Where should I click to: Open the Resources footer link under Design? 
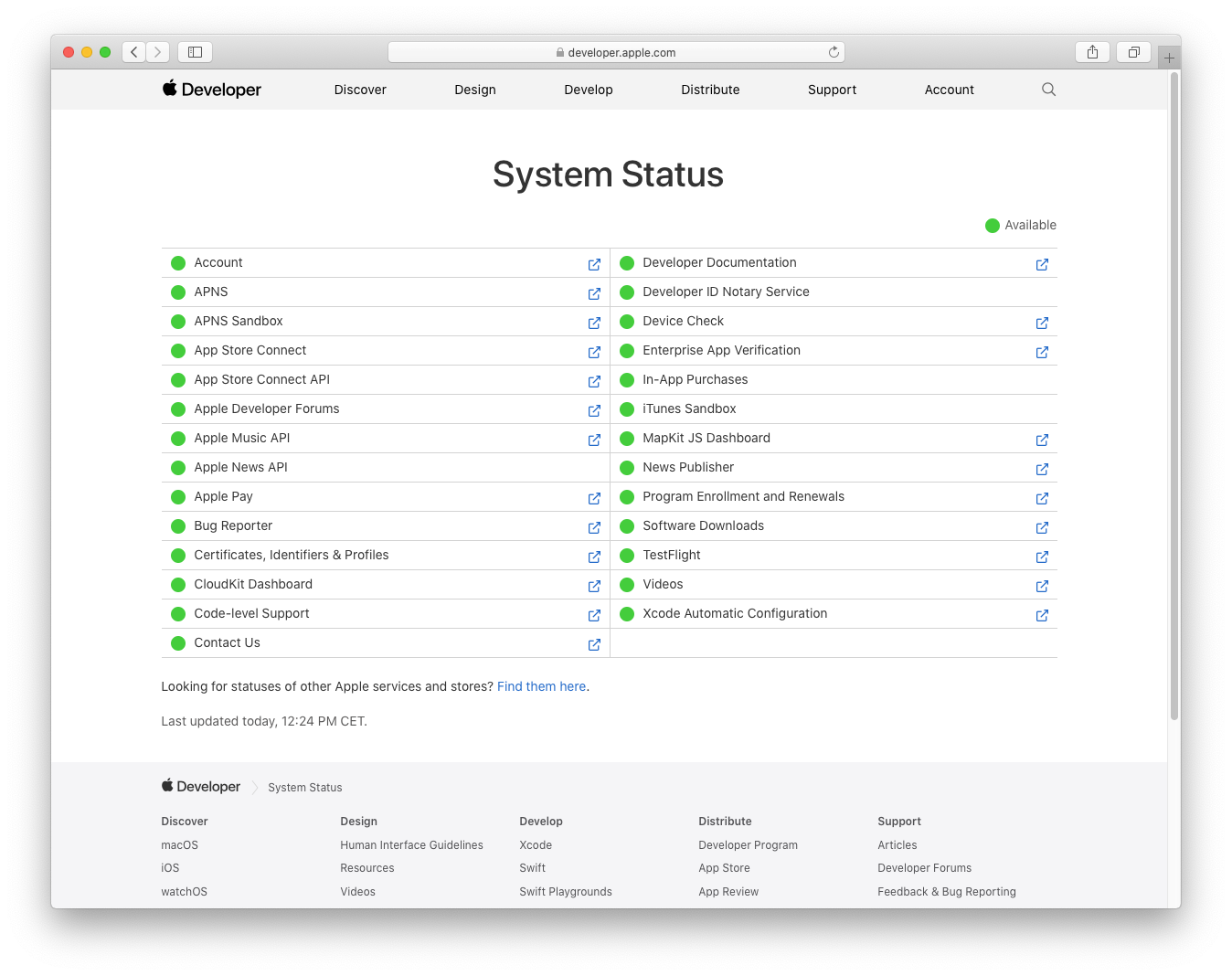click(367, 868)
